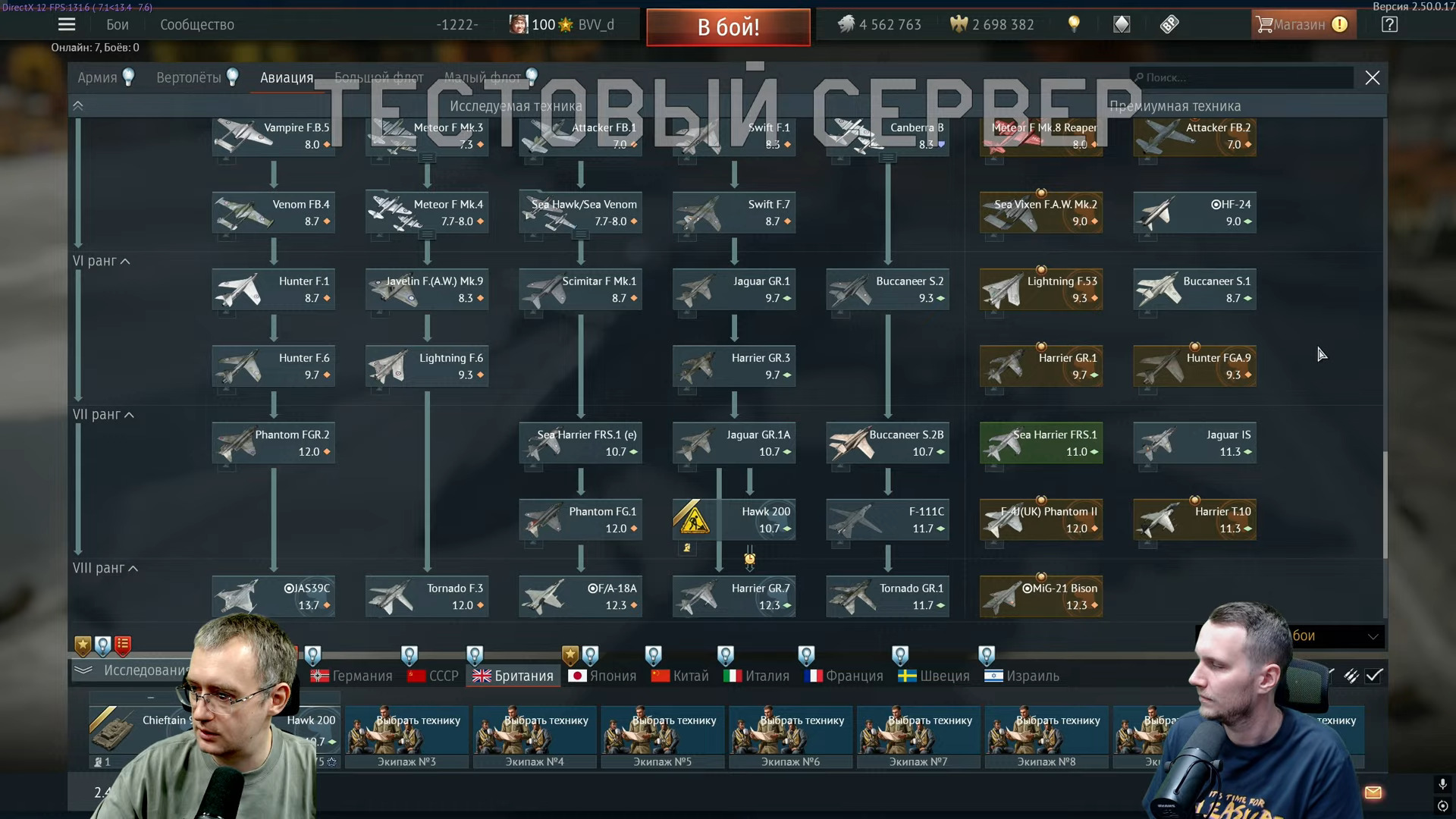Open the help question mark icon

[1389, 24]
